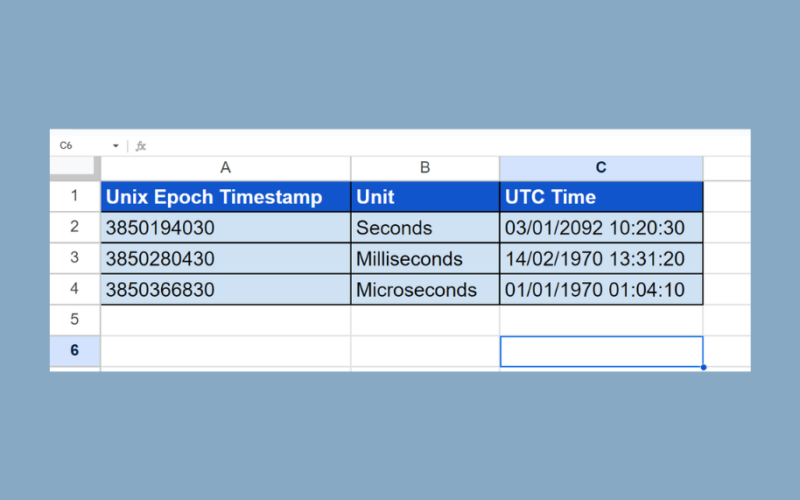The height and width of the screenshot is (500, 800).
Task: Select the Unit header cell
Action: click(x=425, y=197)
